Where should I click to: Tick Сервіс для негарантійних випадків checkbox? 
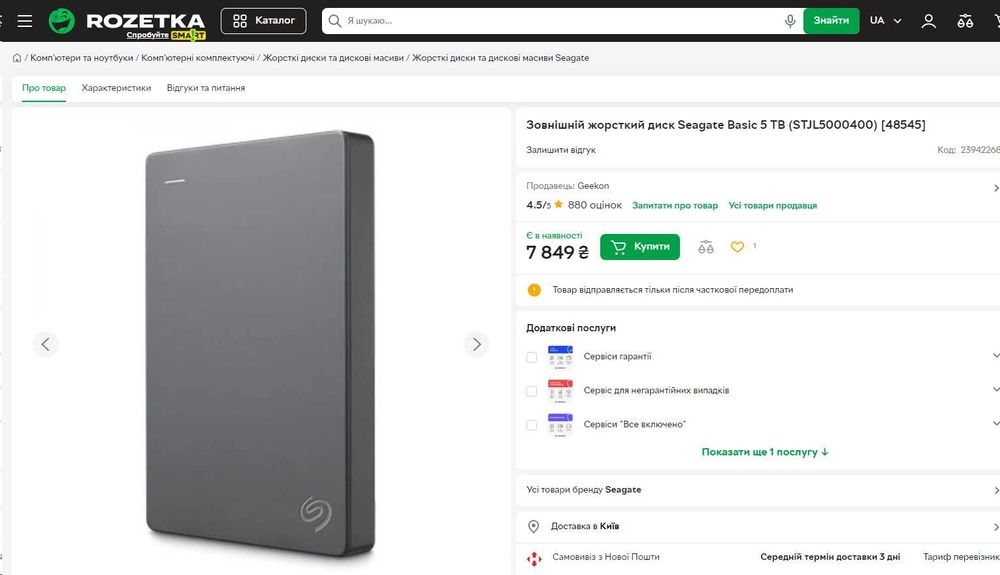click(531, 391)
